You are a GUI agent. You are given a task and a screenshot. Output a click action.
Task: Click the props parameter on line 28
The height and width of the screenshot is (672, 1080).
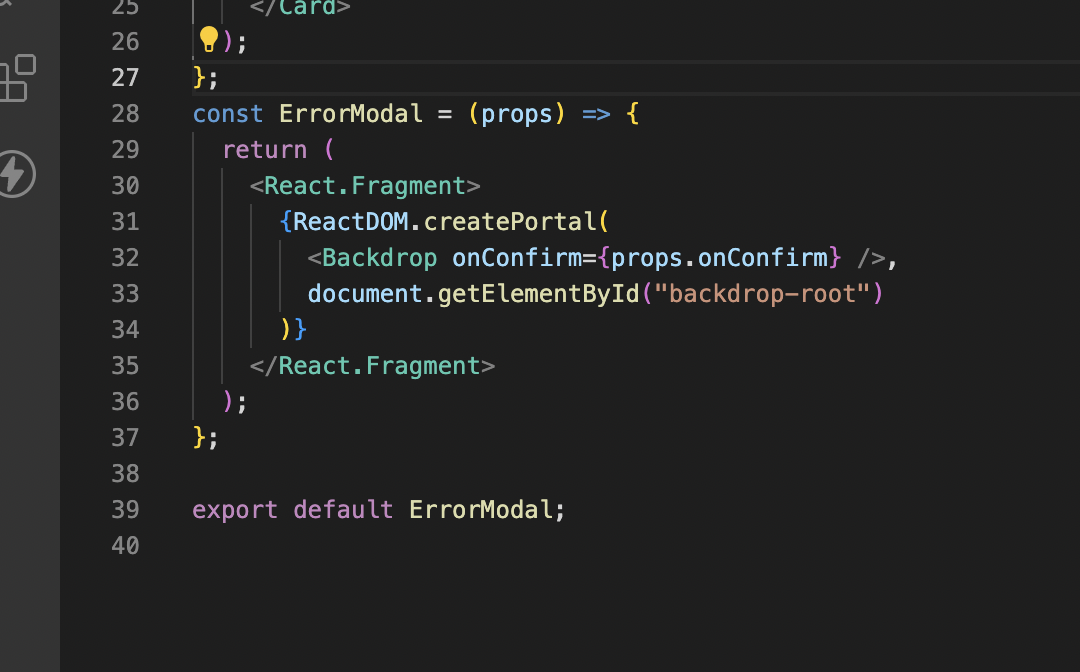coord(517,114)
